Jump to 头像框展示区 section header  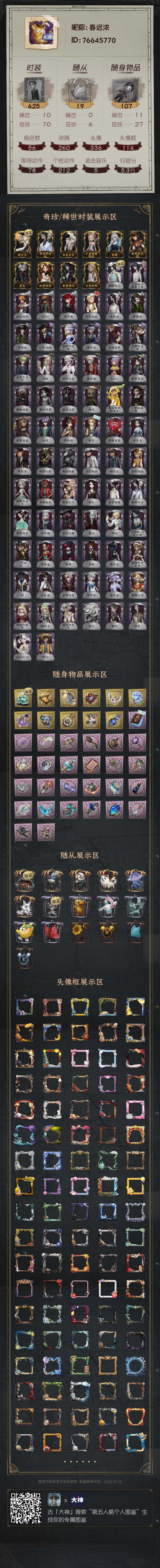pos(80,982)
